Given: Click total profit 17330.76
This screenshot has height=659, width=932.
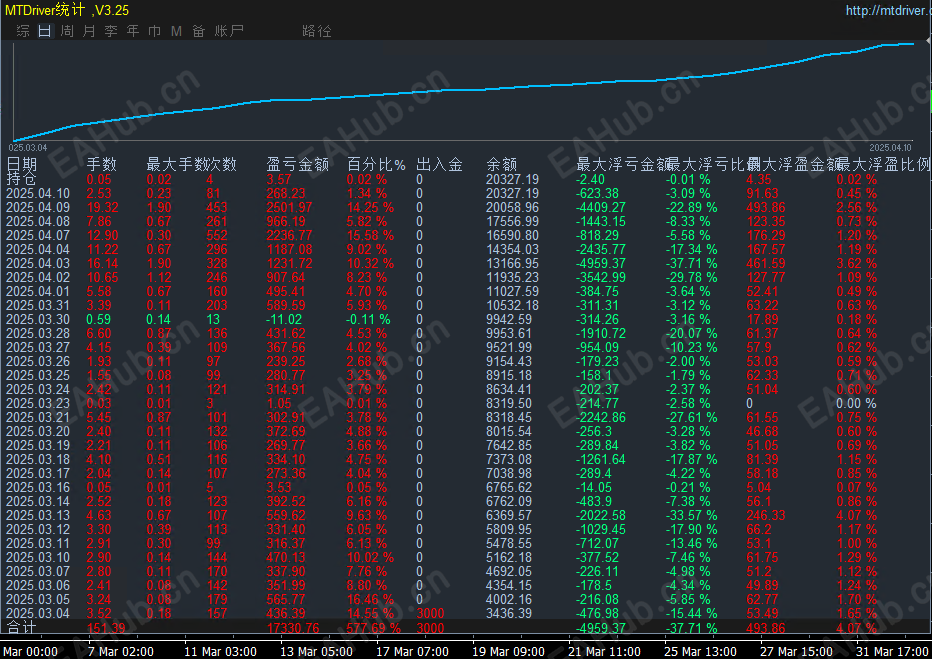Looking at the screenshot, I should 293,628.
